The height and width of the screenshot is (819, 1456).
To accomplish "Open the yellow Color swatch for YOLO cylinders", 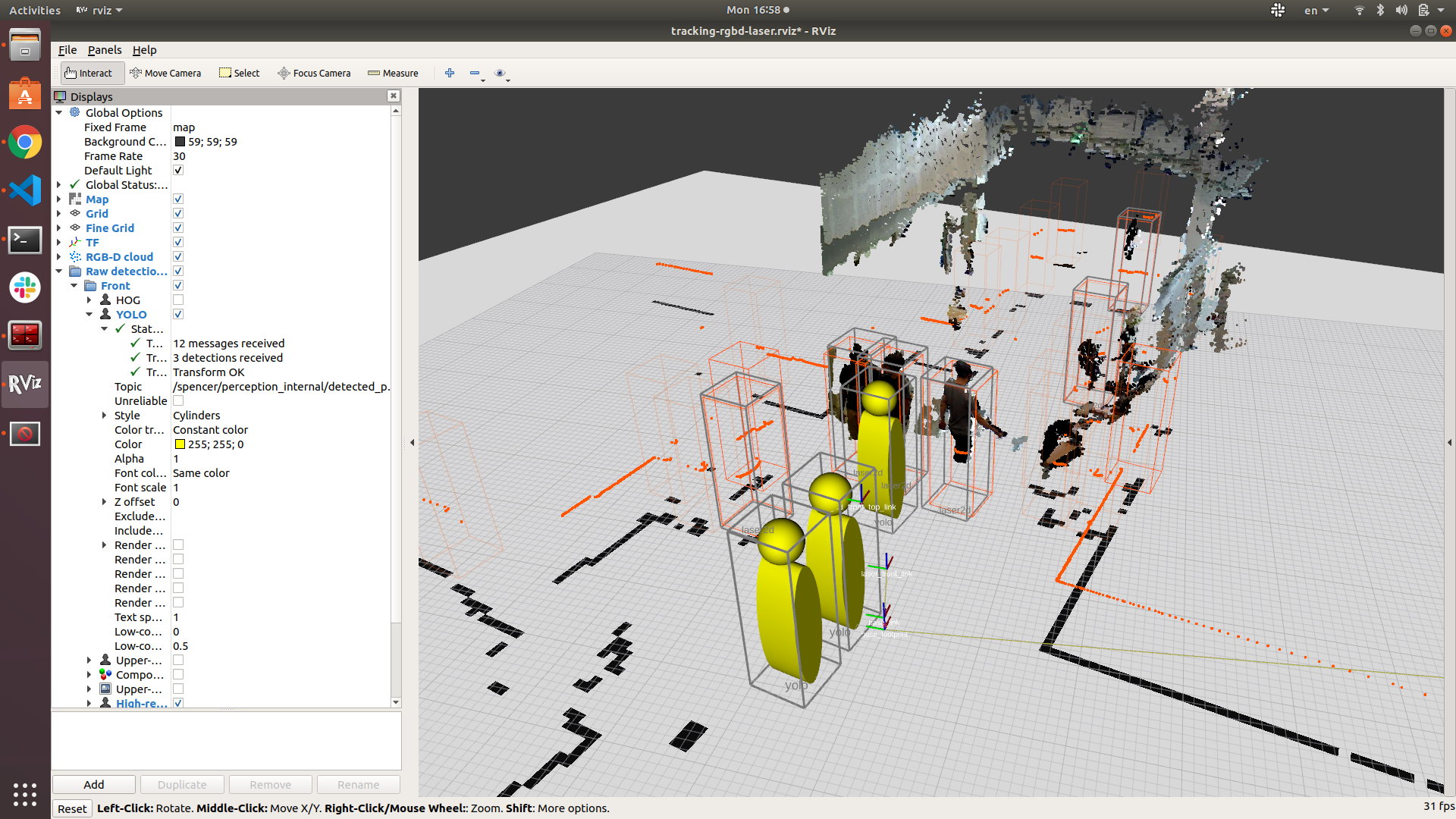I will click(x=179, y=444).
